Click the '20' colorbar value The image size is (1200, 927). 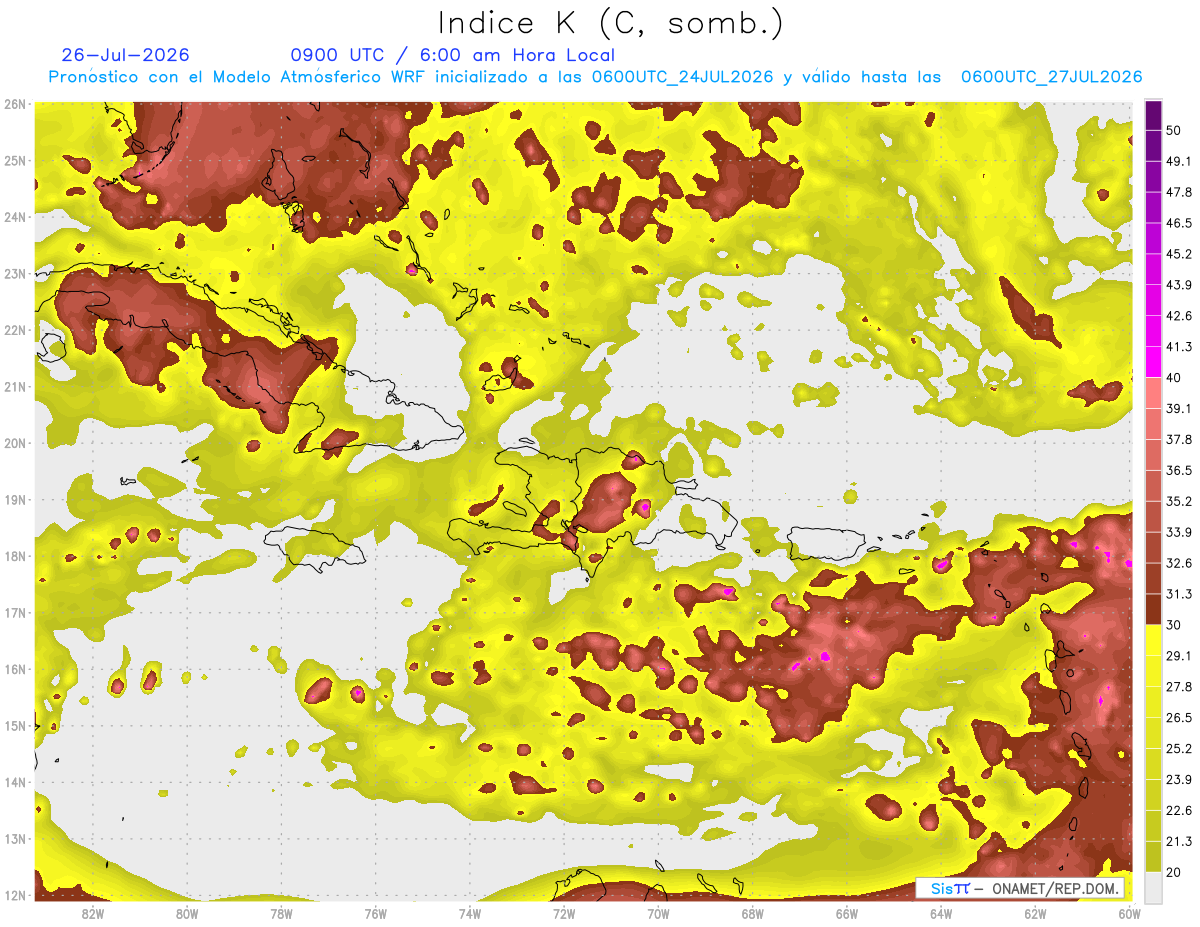(x=1173, y=873)
